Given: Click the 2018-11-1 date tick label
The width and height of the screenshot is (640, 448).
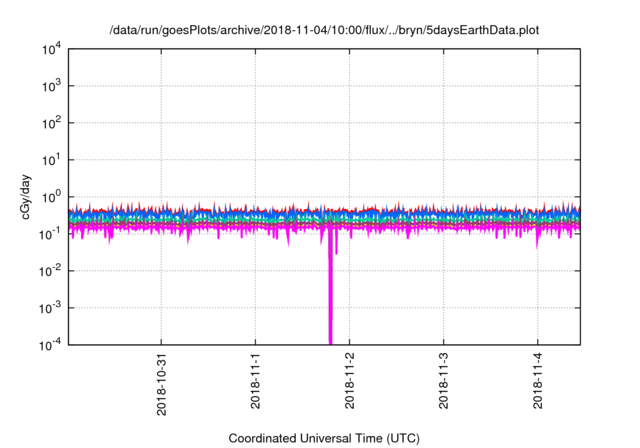Looking at the screenshot, I should point(255,381).
